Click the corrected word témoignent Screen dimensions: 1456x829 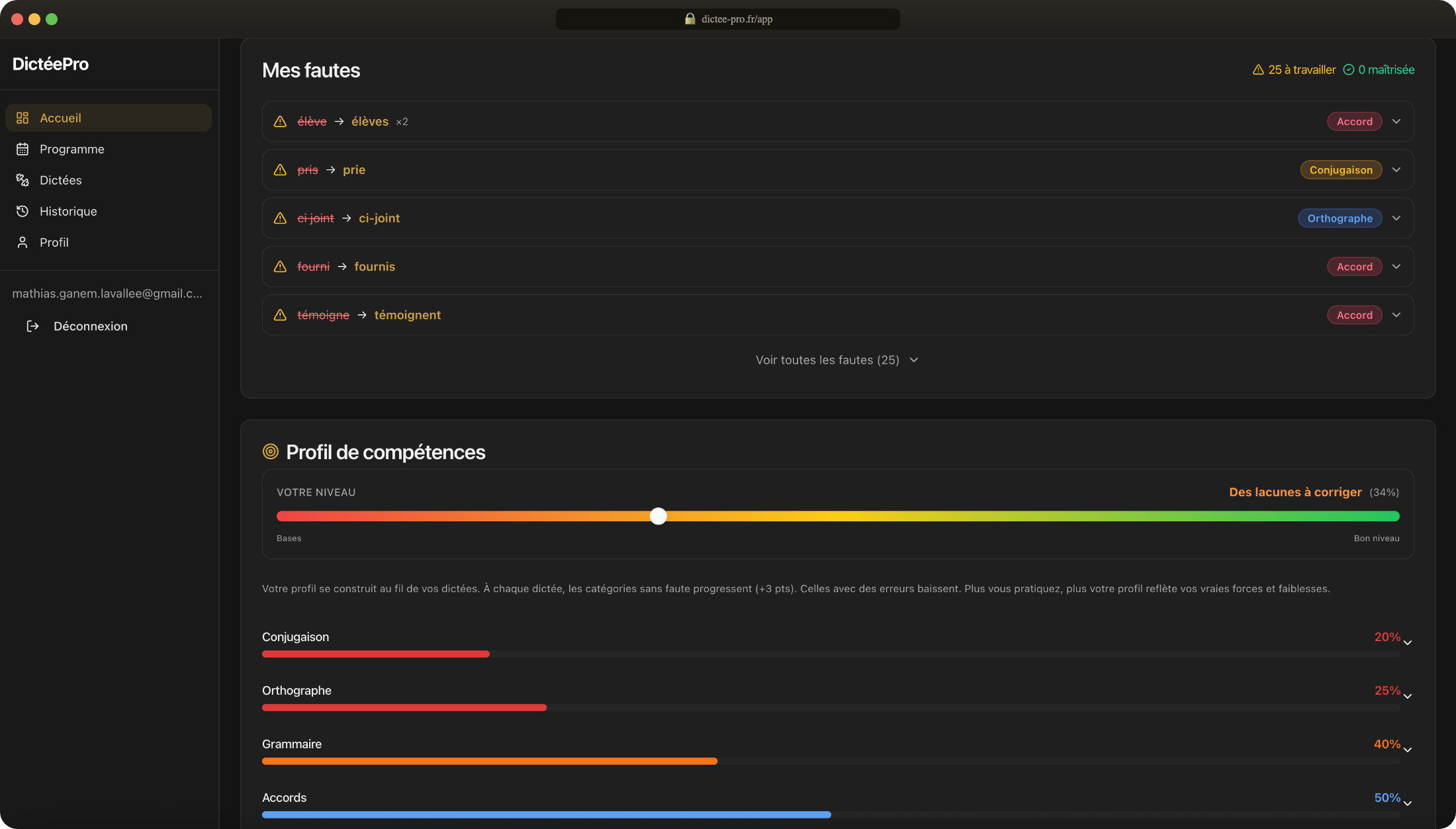tap(408, 315)
